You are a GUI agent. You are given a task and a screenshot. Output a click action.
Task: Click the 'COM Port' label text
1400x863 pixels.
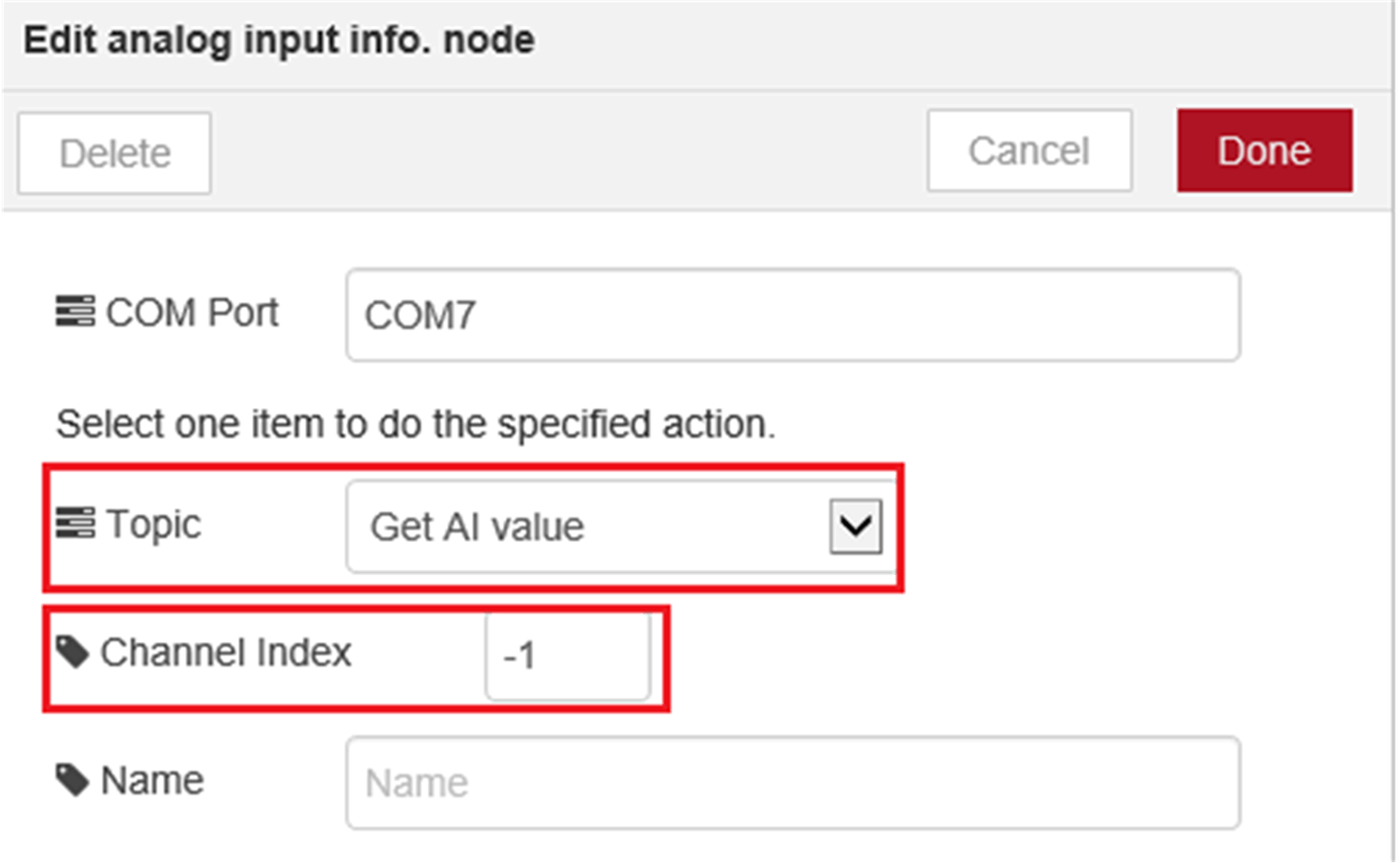(x=192, y=312)
